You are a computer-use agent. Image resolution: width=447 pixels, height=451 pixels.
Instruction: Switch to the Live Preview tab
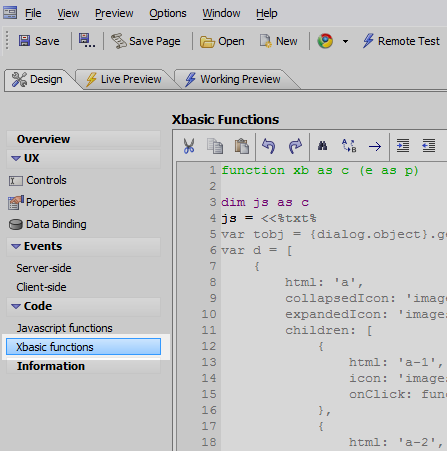[x=124, y=79]
